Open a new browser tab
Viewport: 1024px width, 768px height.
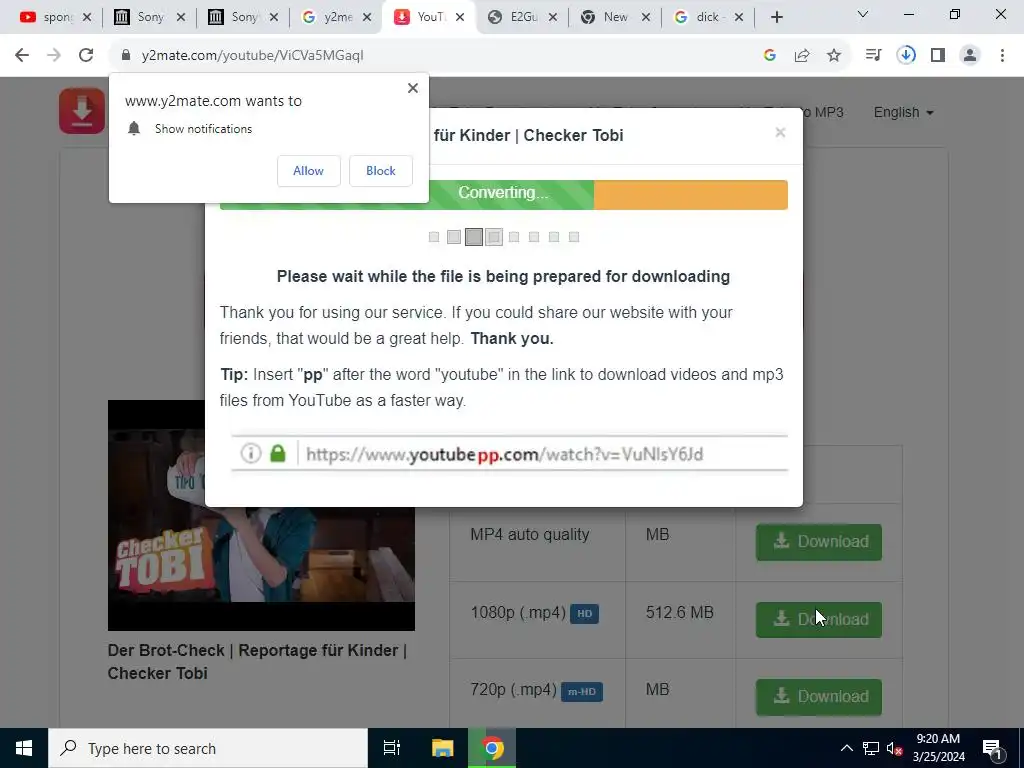click(776, 17)
